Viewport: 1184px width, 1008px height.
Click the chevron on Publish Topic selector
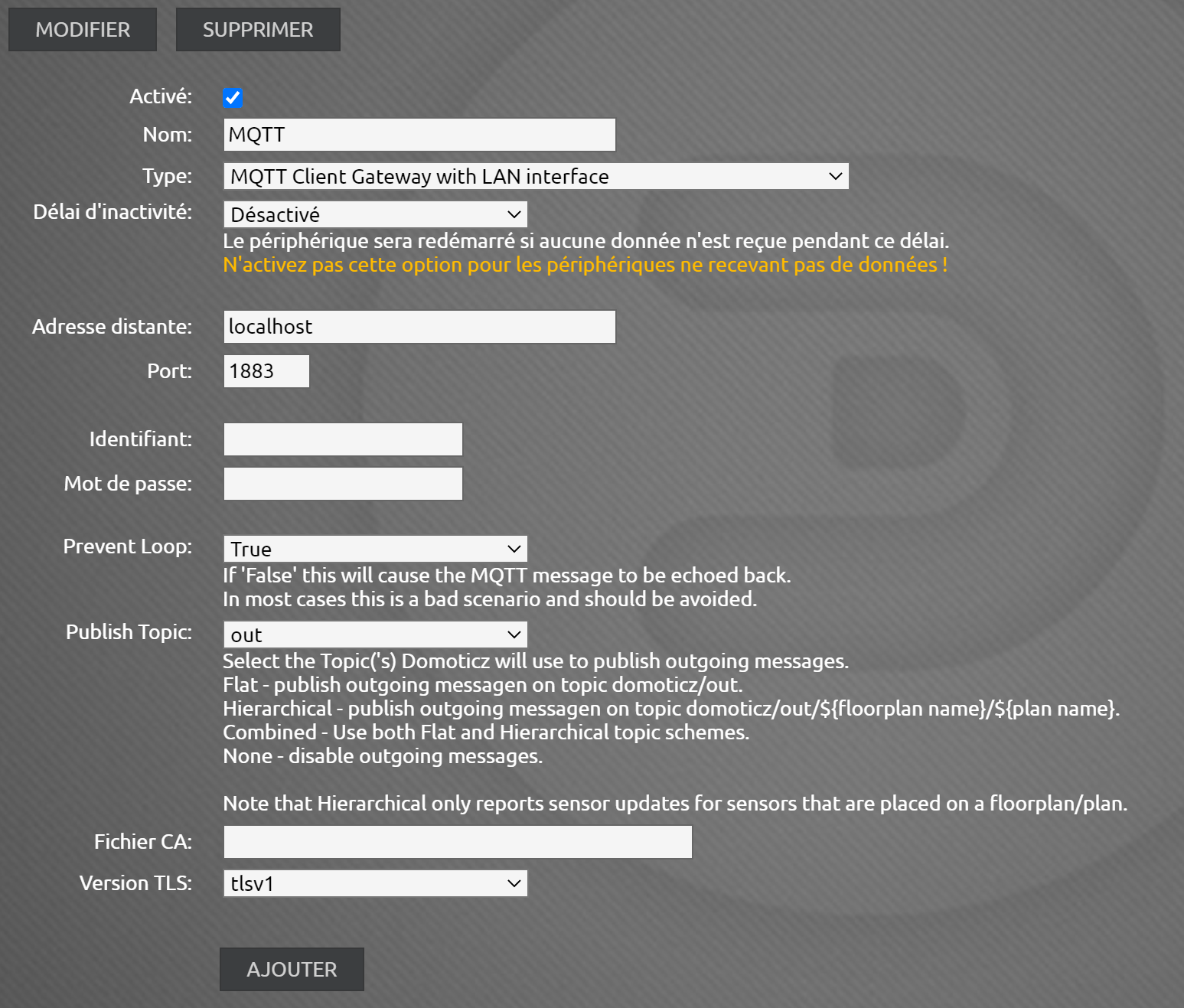click(514, 634)
